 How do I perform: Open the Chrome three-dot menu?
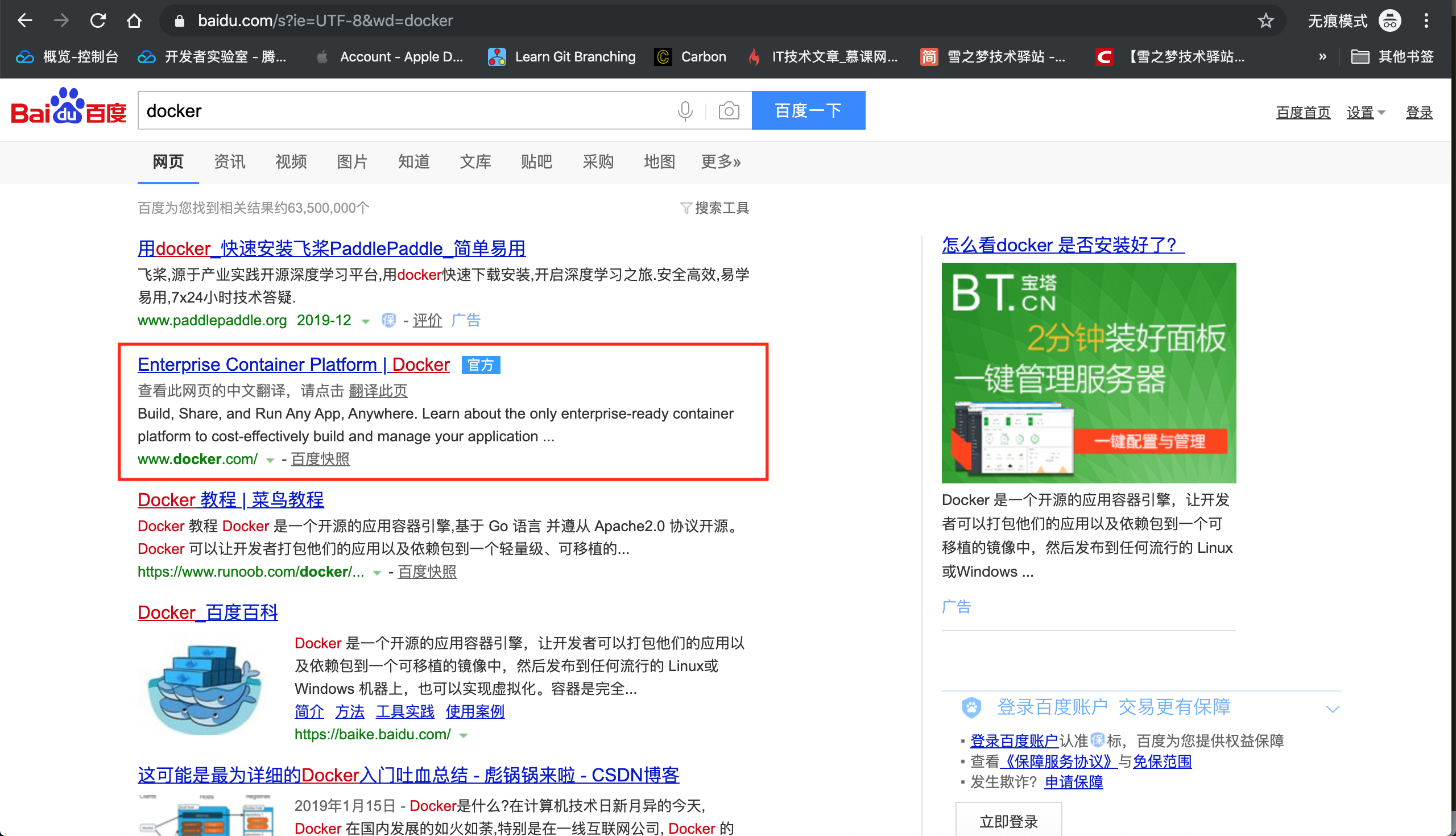[1426, 21]
